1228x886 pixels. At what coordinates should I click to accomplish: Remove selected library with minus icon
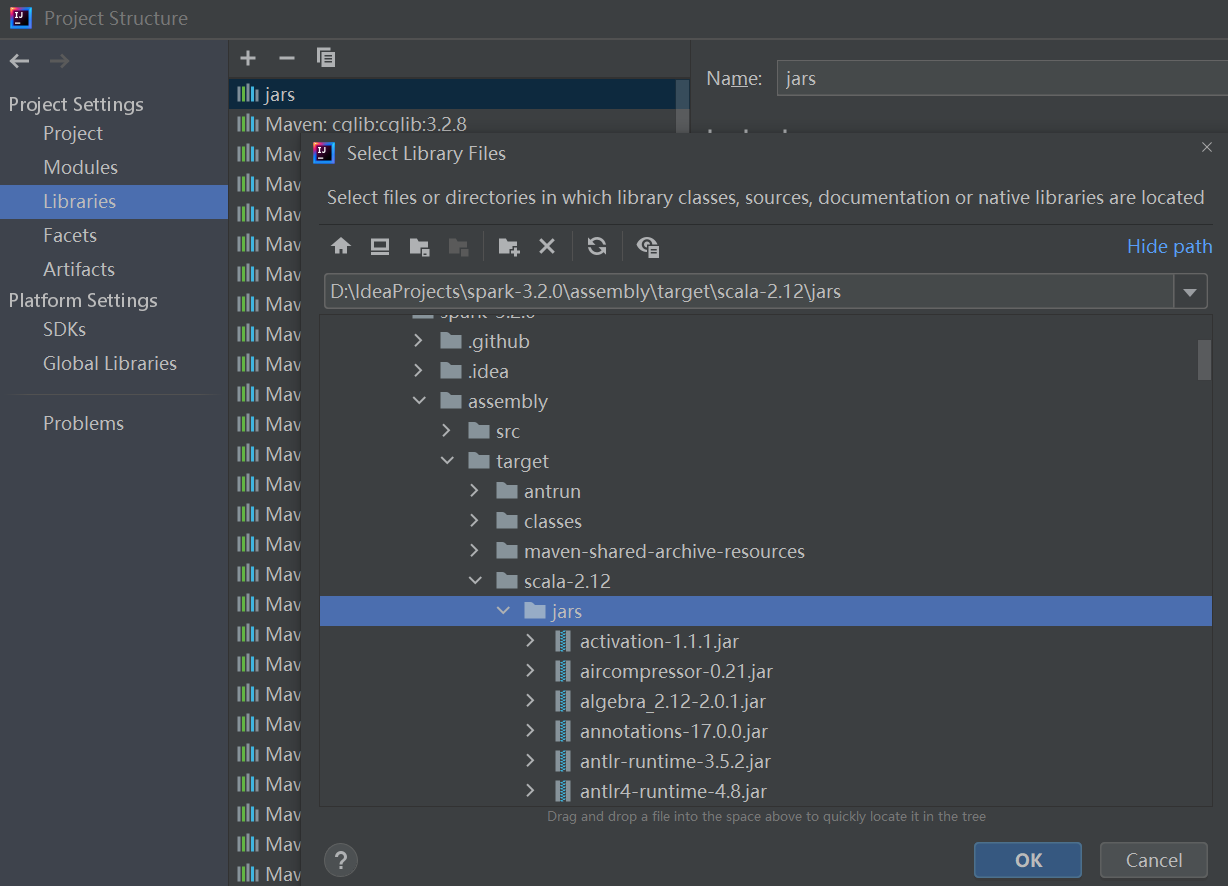[286, 58]
